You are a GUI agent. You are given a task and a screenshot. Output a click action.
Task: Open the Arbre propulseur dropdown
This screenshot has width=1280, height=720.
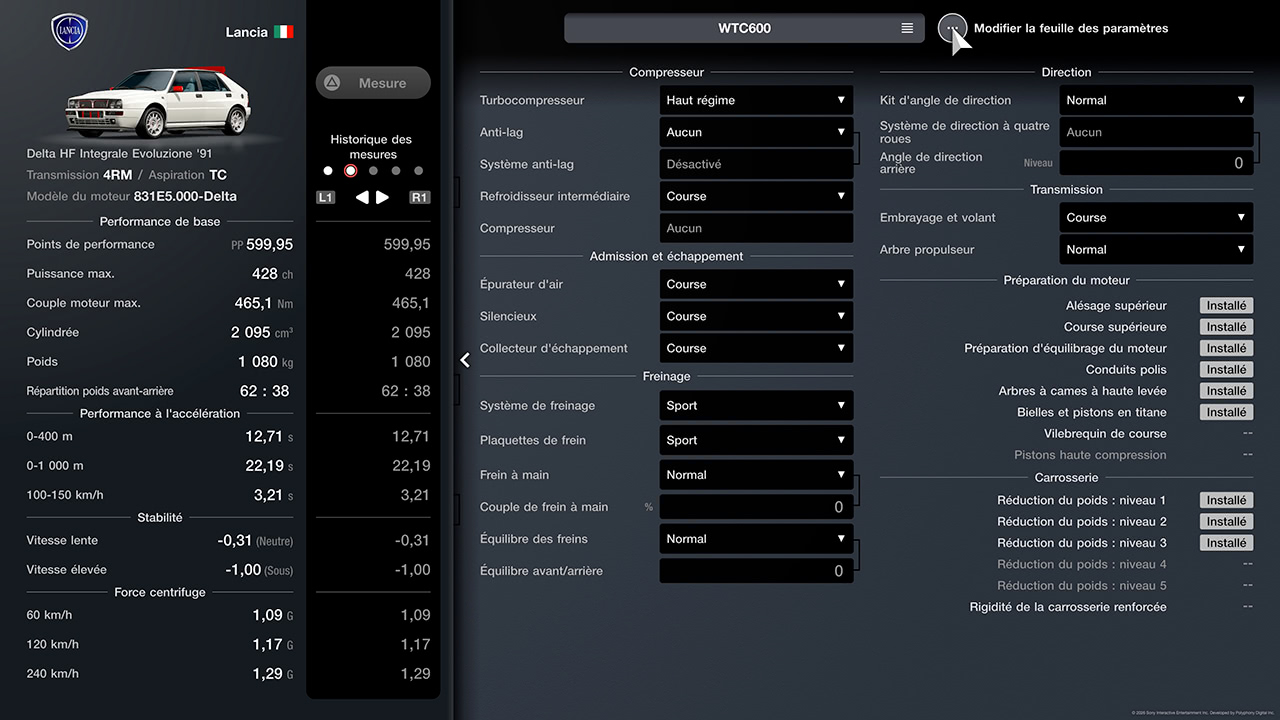pos(1156,249)
